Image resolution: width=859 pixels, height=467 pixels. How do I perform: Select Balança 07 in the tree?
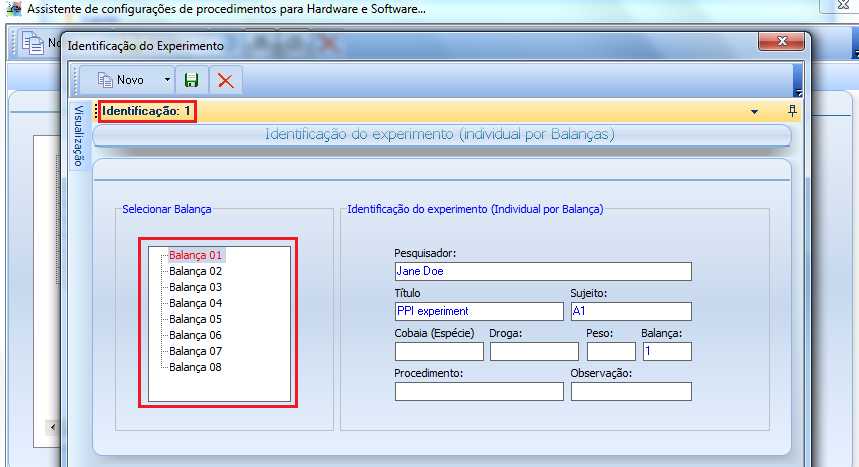click(195, 351)
